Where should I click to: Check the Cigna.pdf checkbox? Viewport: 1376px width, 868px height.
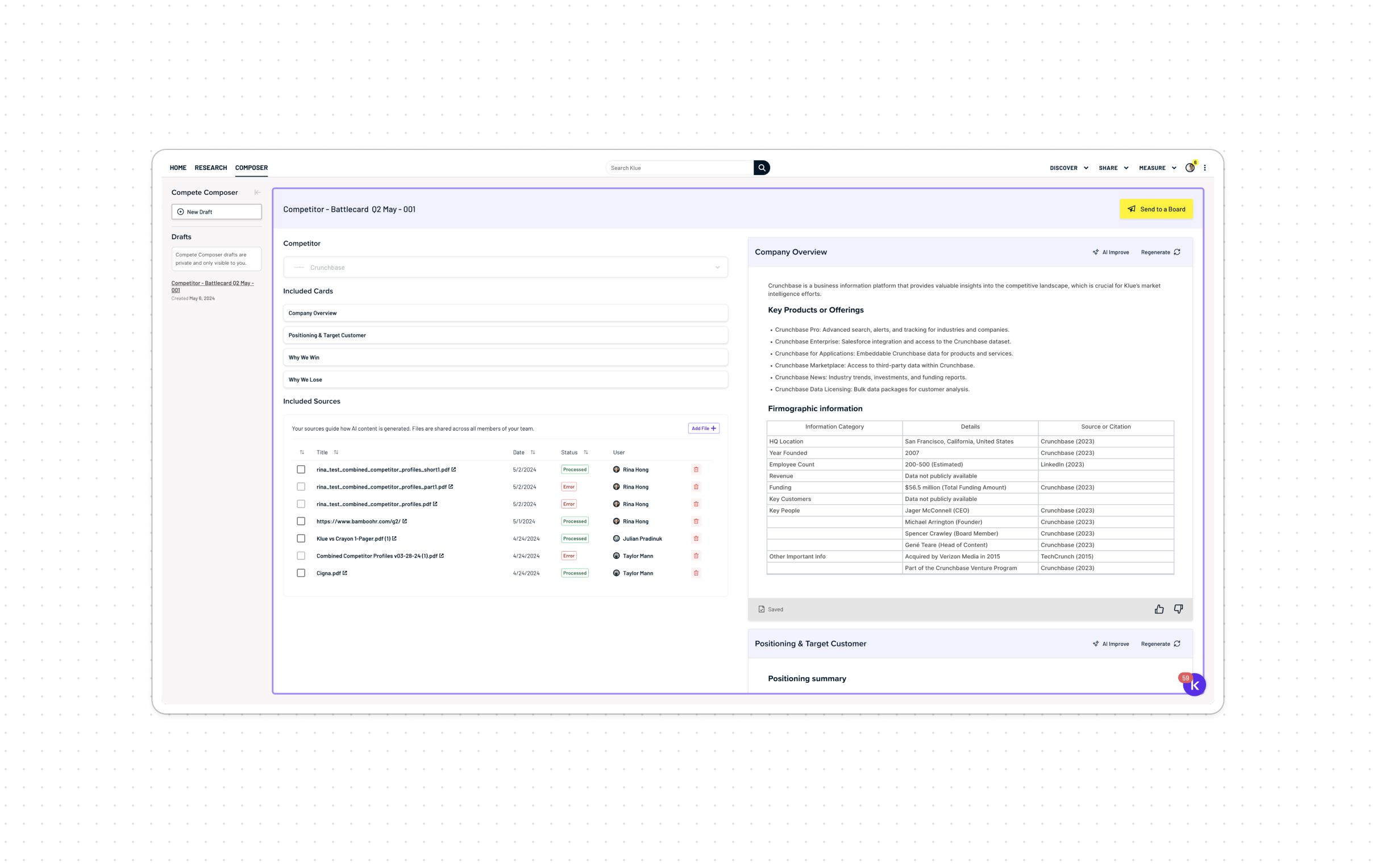[x=301, y=573]
